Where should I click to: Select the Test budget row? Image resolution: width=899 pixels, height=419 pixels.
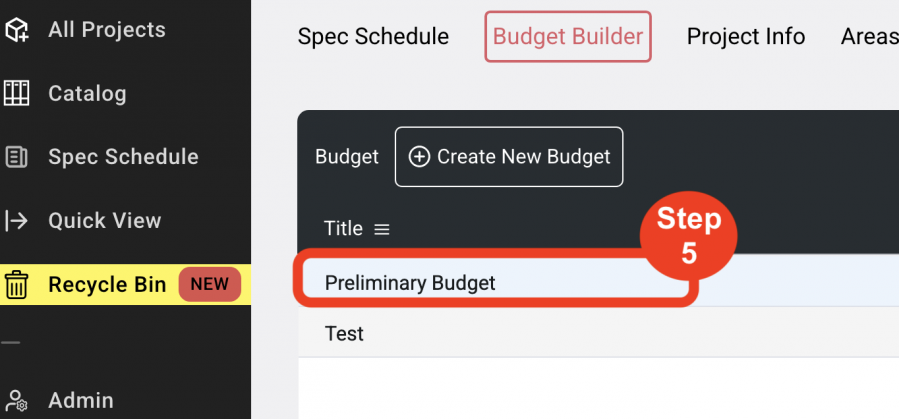598,332
